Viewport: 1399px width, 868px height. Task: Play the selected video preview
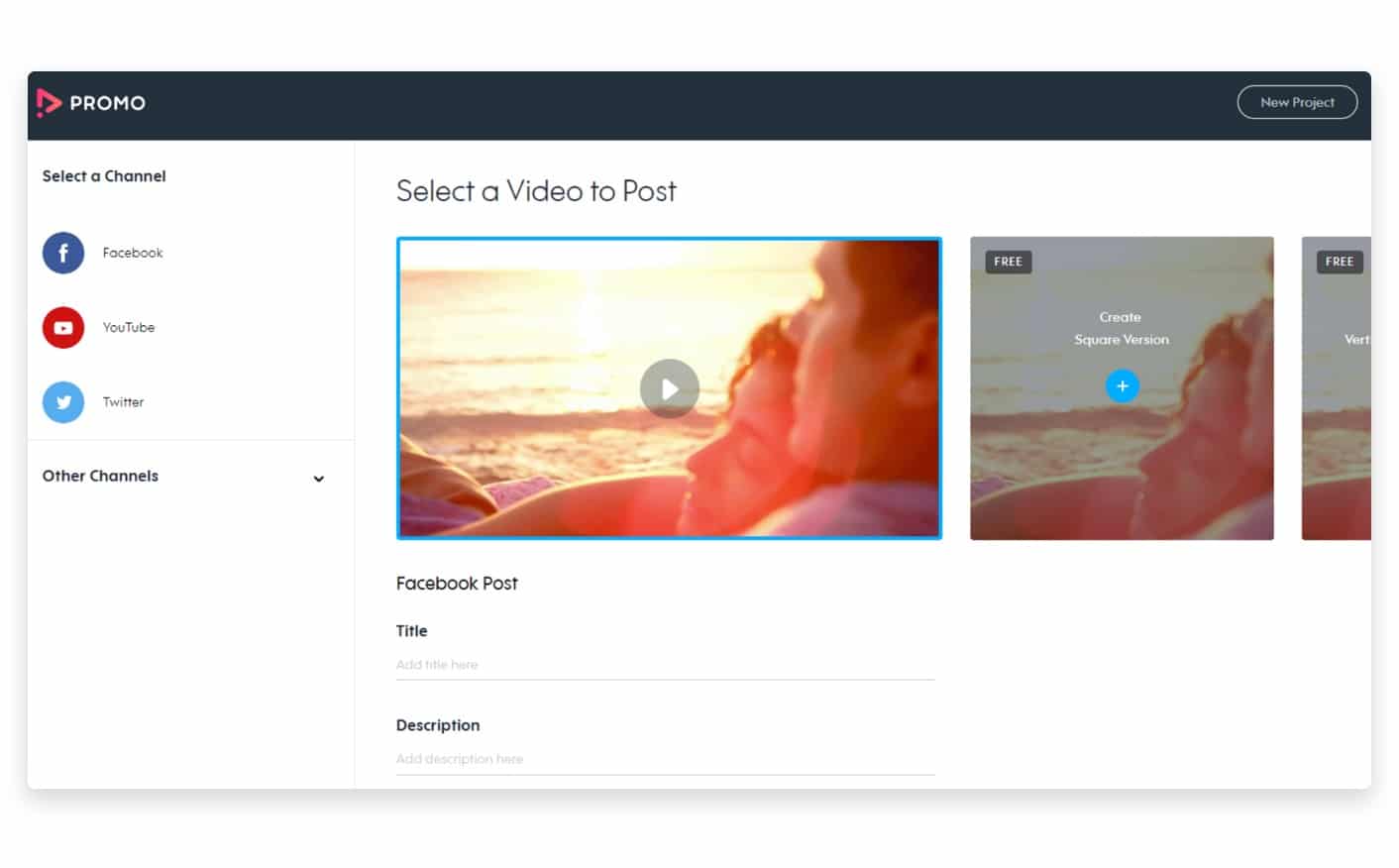click(670, 388)
